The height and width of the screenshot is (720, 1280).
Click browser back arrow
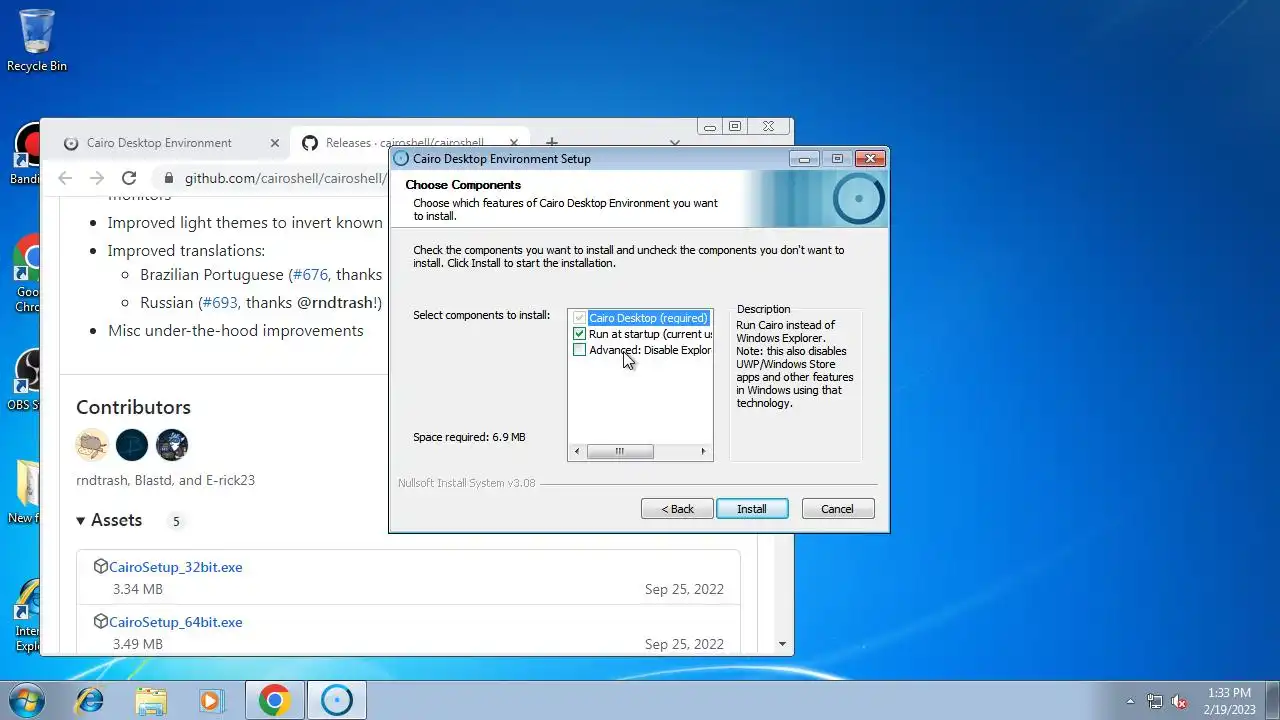pyautogui.click(x=65, y=178)
